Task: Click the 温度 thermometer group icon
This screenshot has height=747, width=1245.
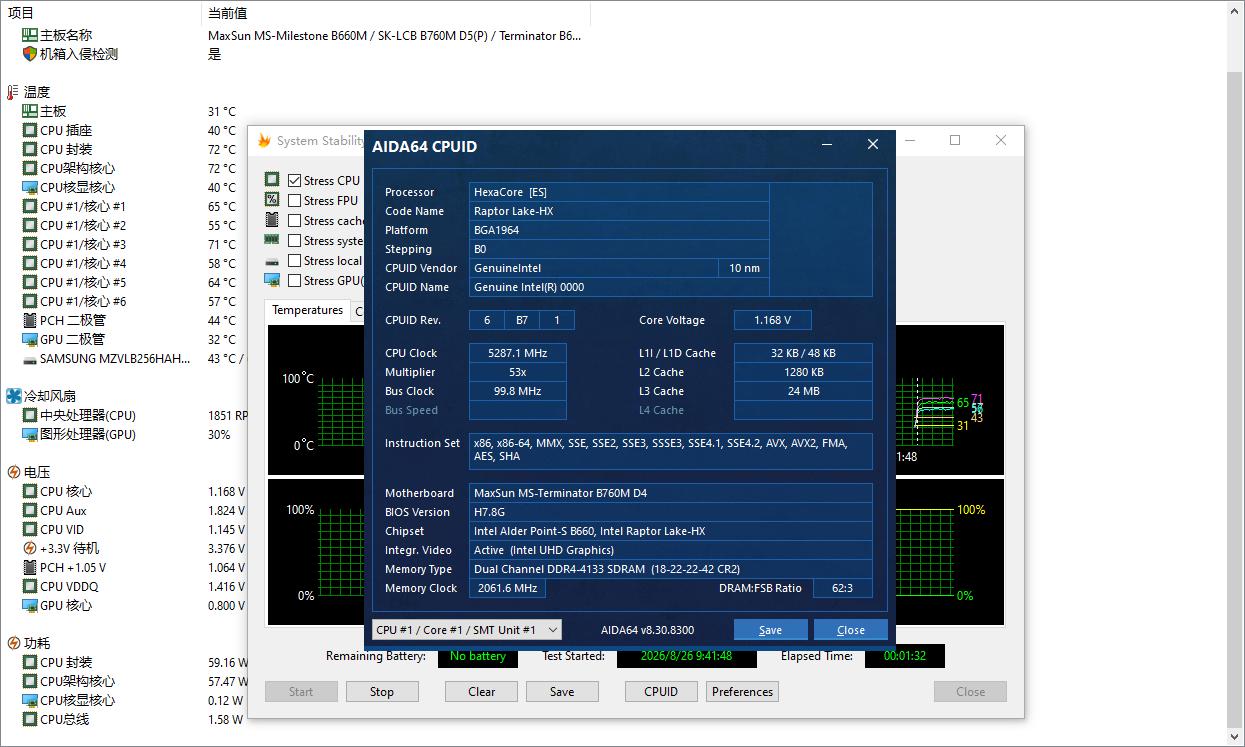Action: 13,92
